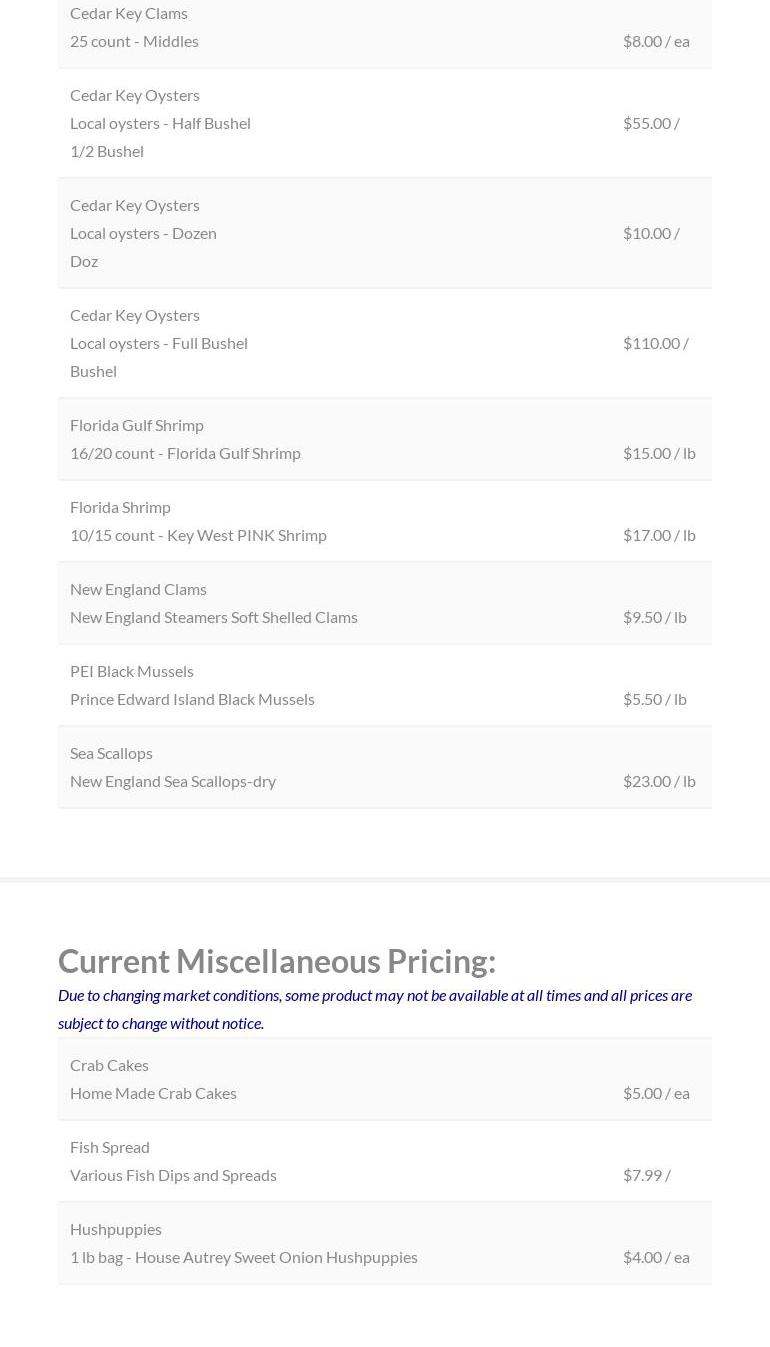Click the New England Sea Scallops-dry description
The image size is (770, 1347).
coord(172,781)
